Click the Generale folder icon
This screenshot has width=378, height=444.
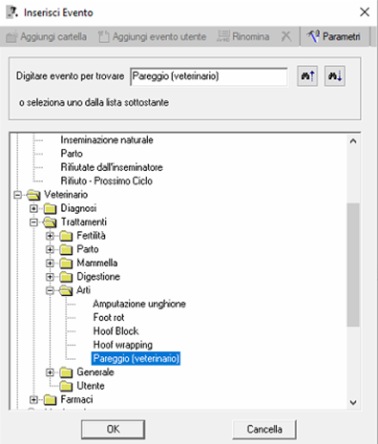(x=66, y=373)
